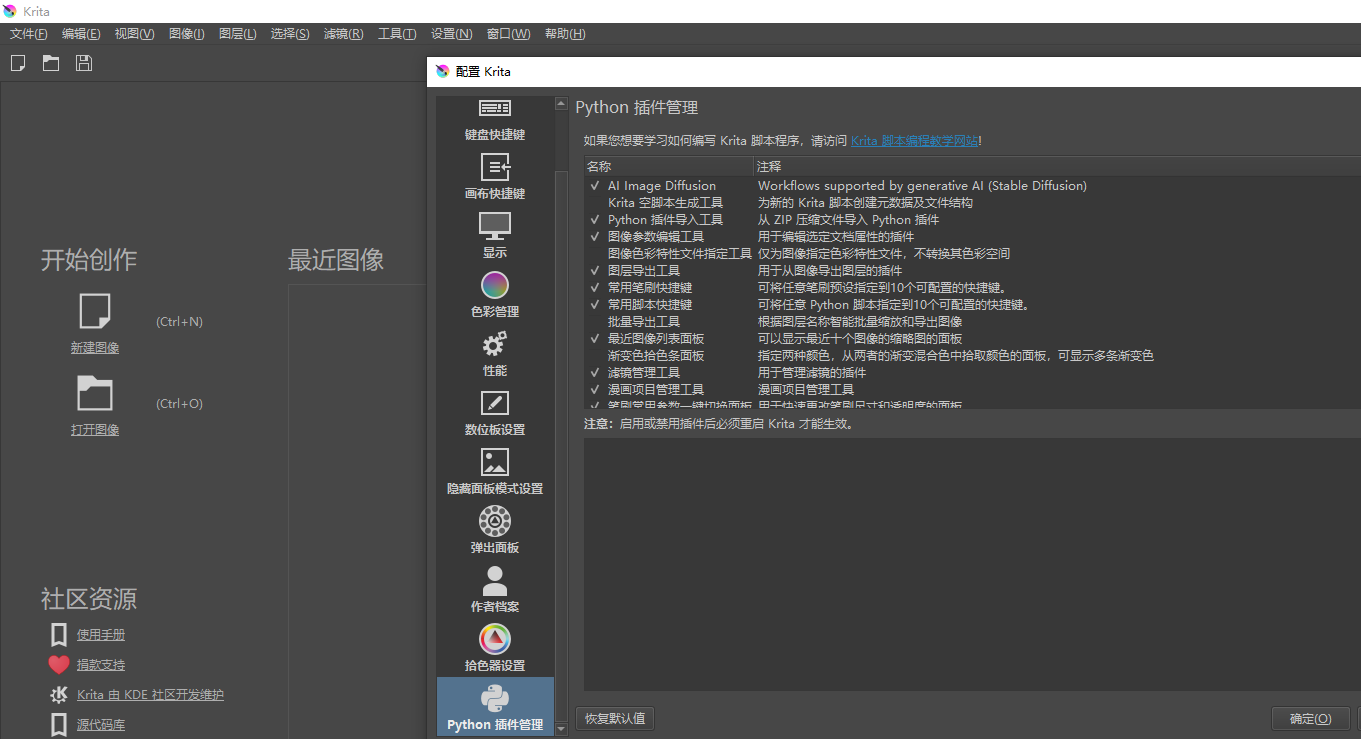Open 使用手册 link

pos(101,635)
